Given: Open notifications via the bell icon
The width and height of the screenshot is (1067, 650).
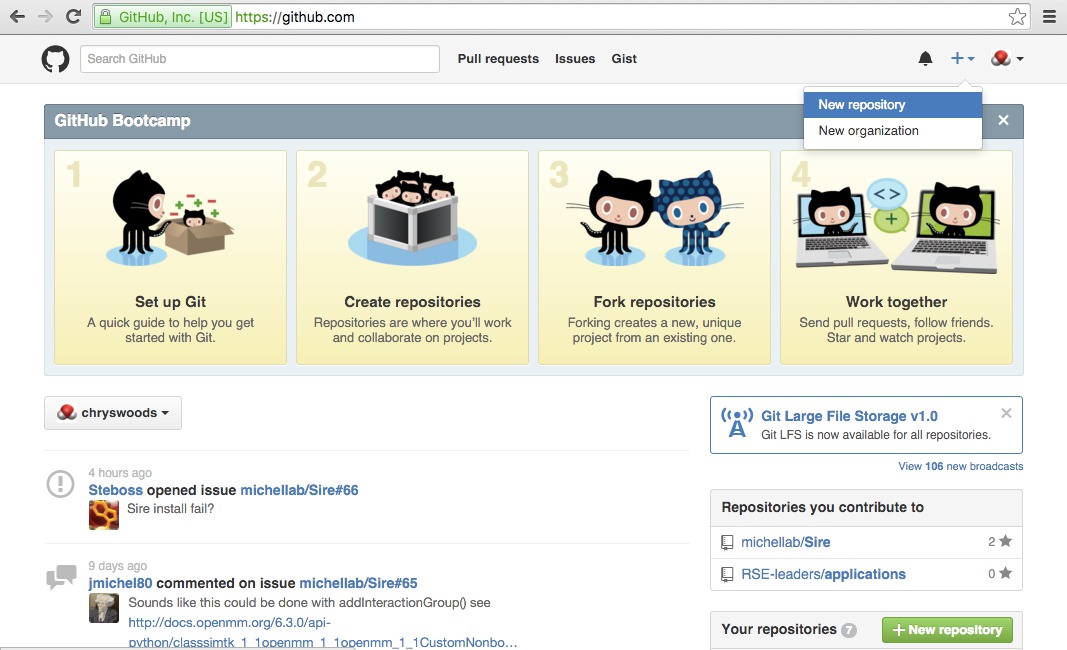Looking at the screenshot, I should pyautogui.click(x=925, y=59).
